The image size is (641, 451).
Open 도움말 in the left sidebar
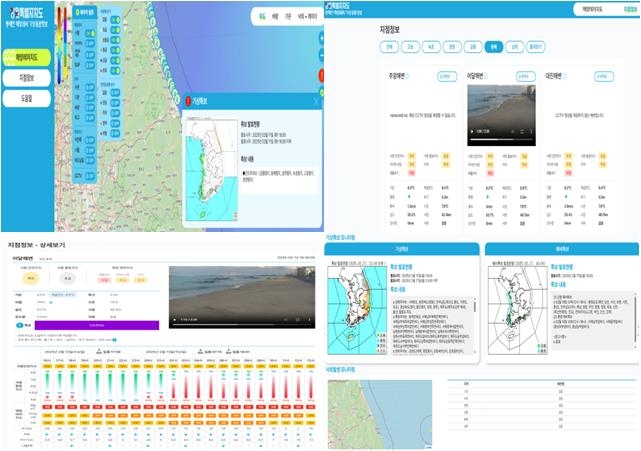tap(27, 98)
